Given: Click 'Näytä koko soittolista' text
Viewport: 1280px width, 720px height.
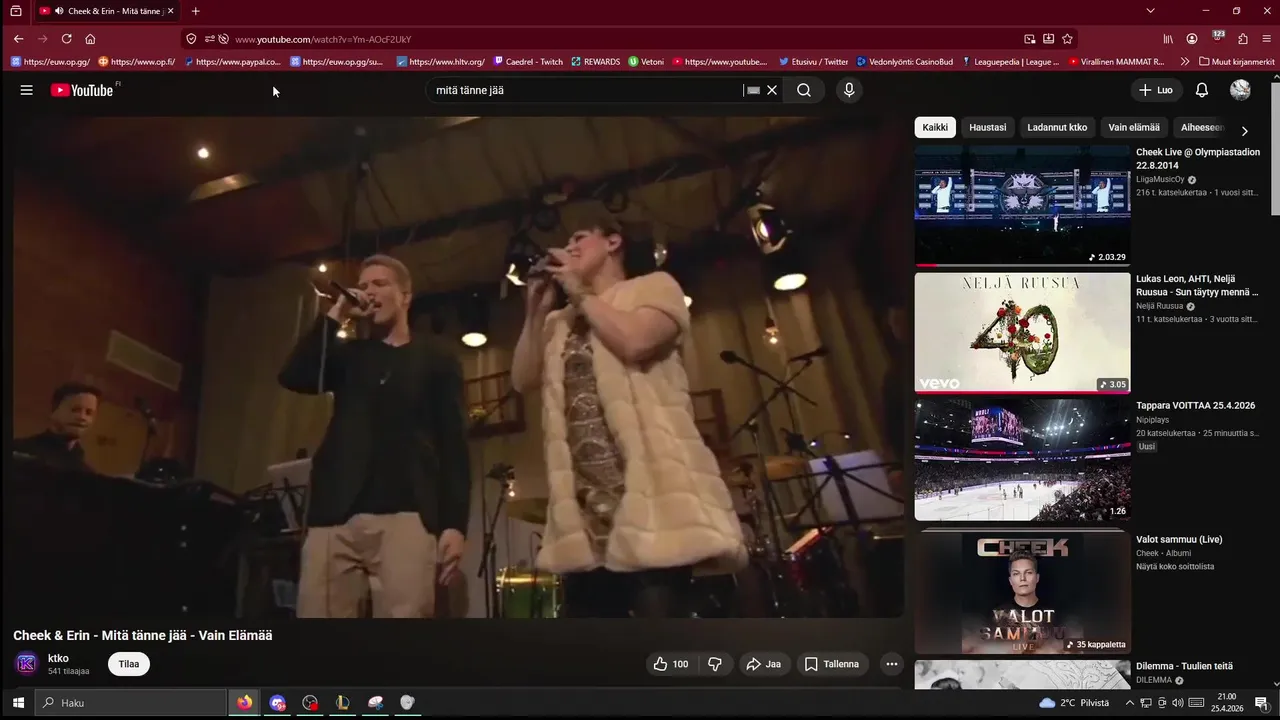Looking at the screenshot, I should (x=1175, y=566).
